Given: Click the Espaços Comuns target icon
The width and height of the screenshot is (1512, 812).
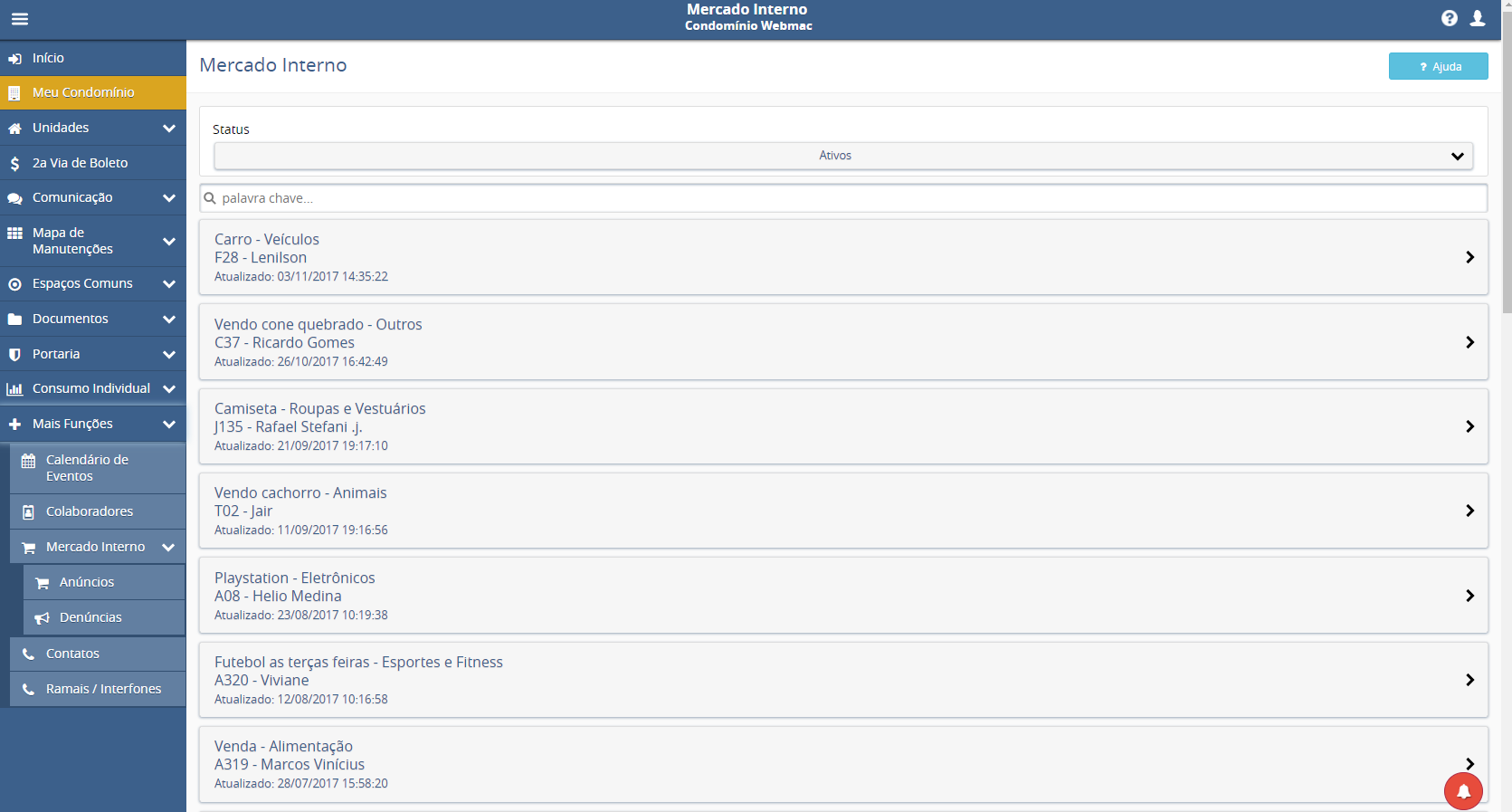Looking at the screenshot, I should point(14,284).
